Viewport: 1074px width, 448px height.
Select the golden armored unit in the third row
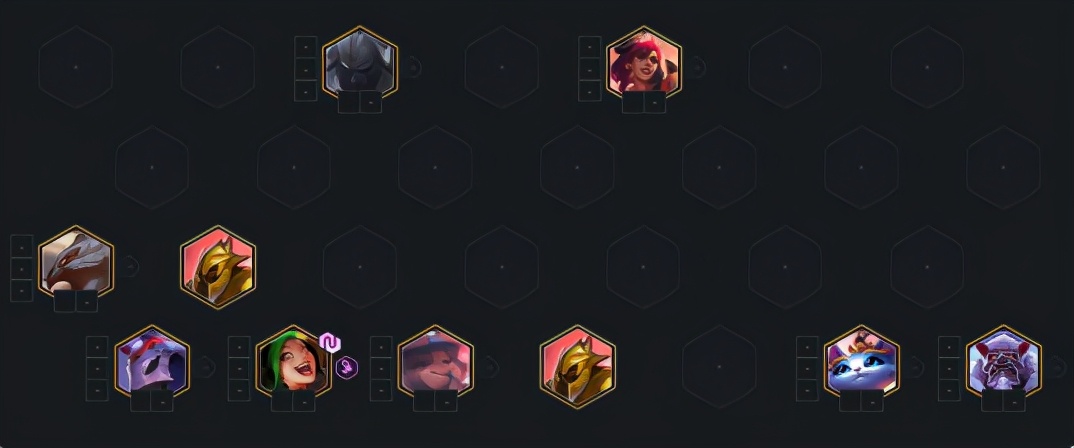coord(218,267)
